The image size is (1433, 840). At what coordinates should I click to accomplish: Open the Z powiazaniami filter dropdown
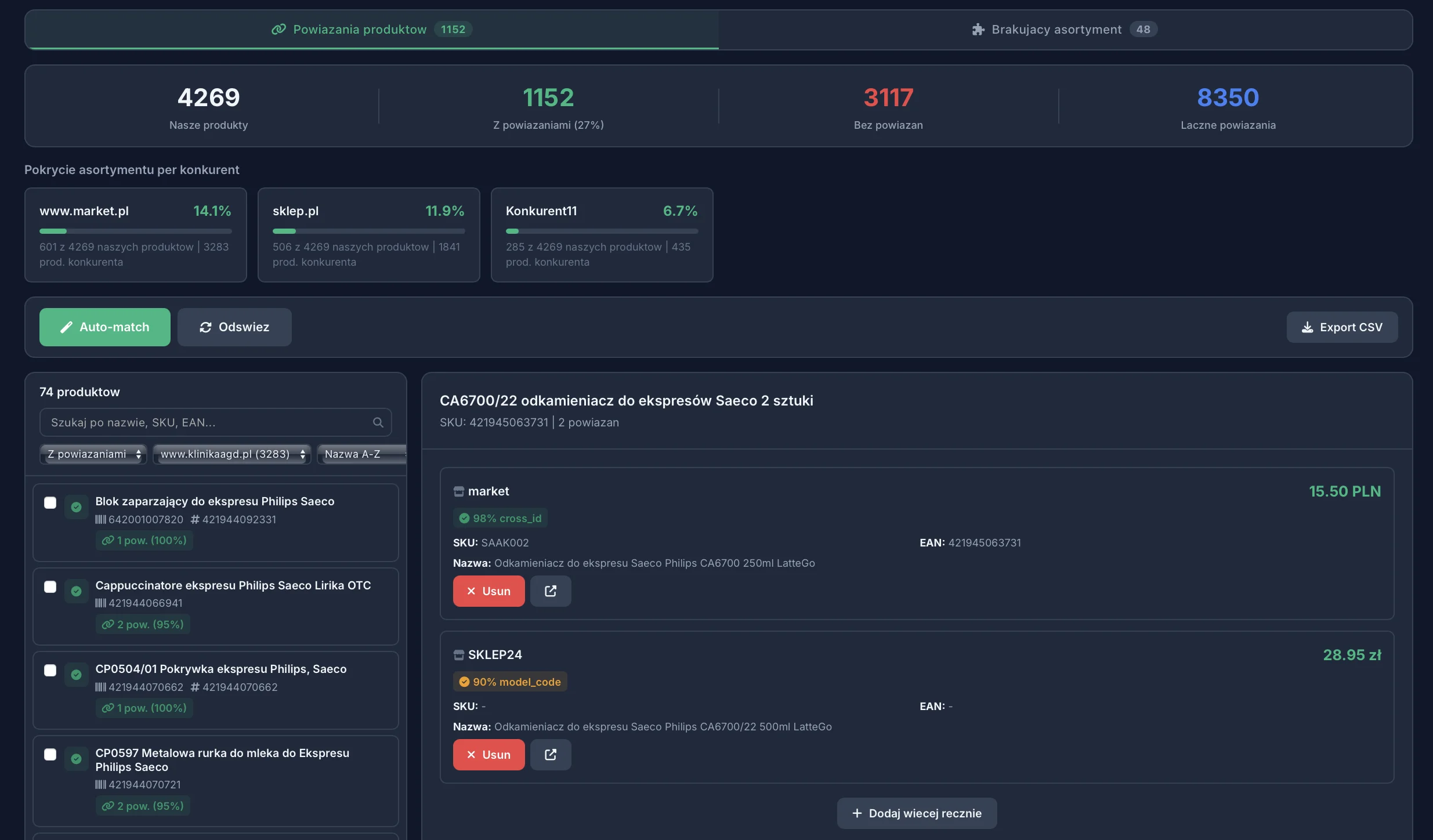point(93,454)
